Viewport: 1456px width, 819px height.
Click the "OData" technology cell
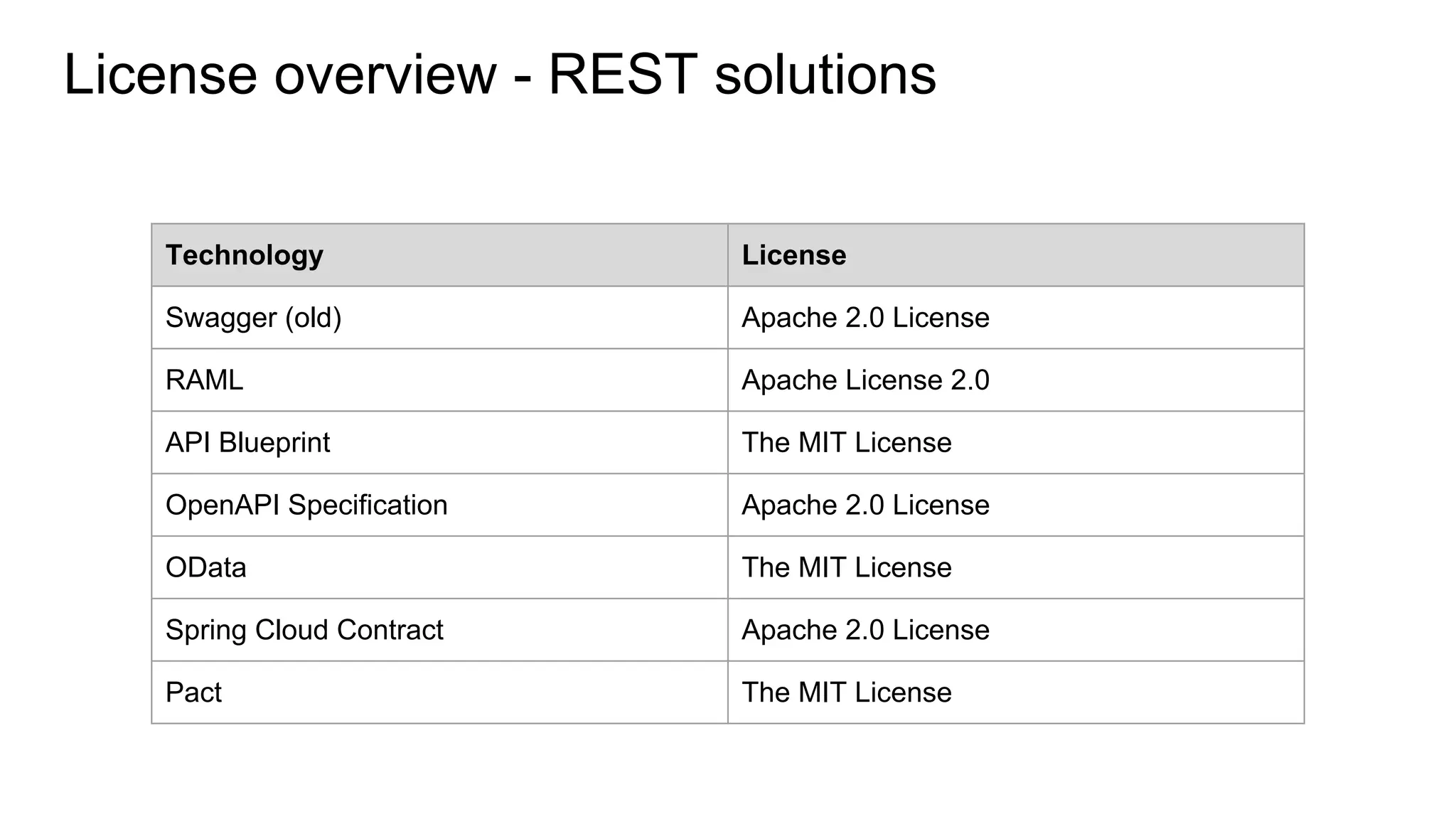[205, 568]
